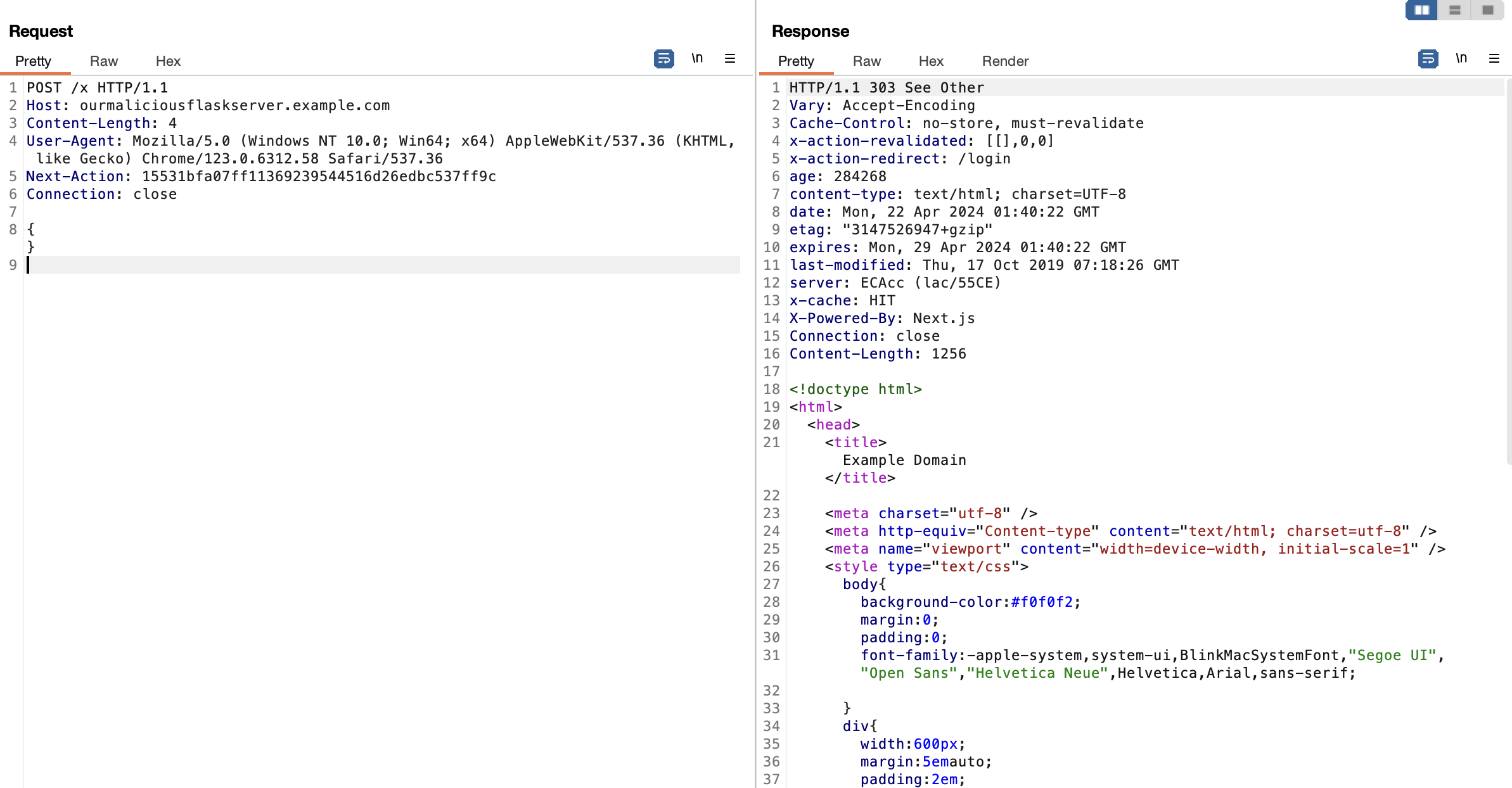Click the request 'Connection: close' header

[x=101, y=194]
